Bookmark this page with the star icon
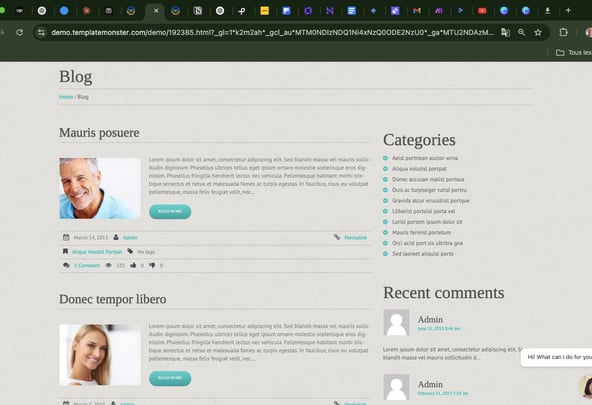Image resolution: width=592 pixels, height=405 pixels. point(538,32)
